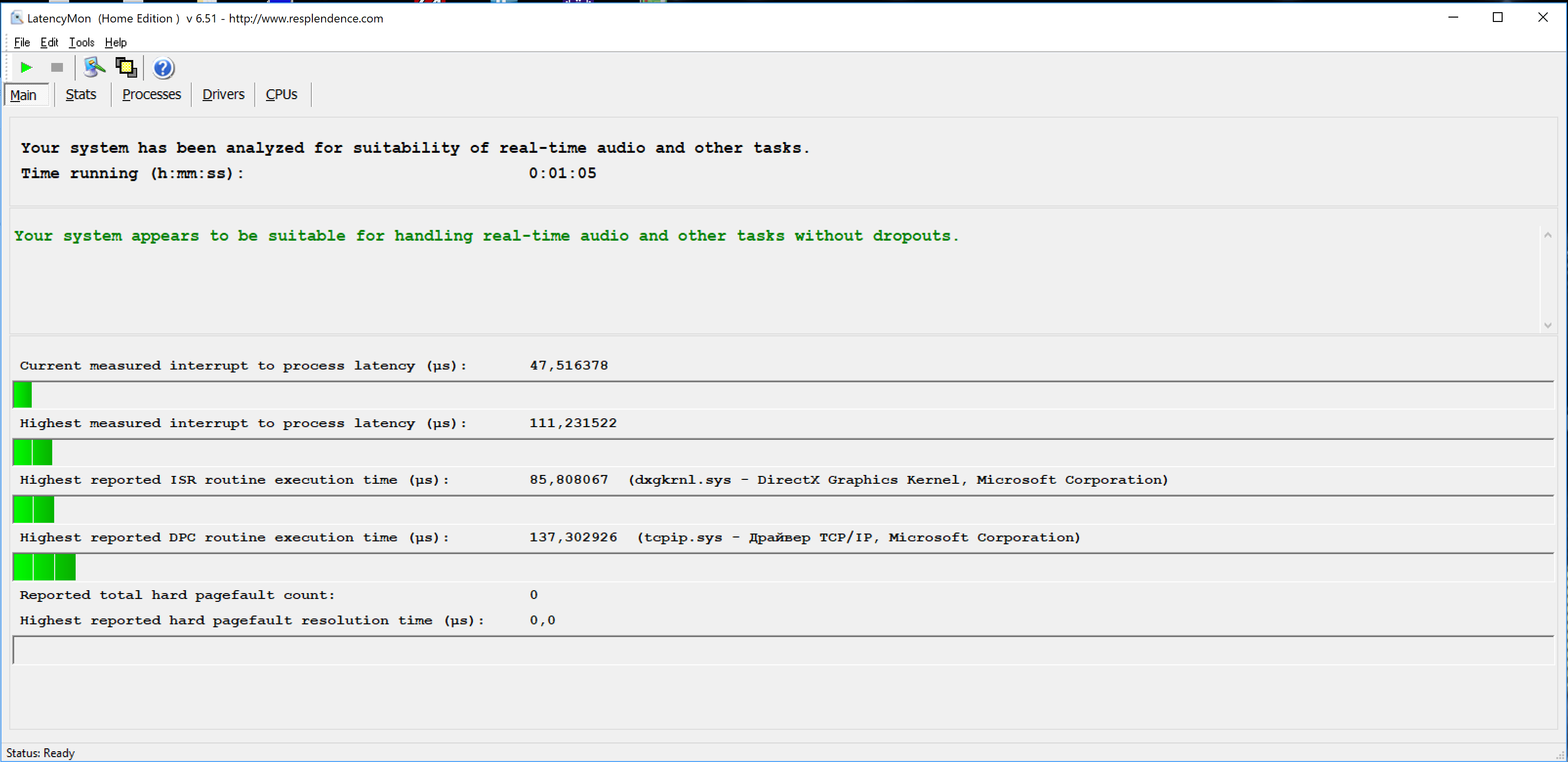Open the Help menu
This screenshot has width=1568, height=762.
[x=116, y=42]
